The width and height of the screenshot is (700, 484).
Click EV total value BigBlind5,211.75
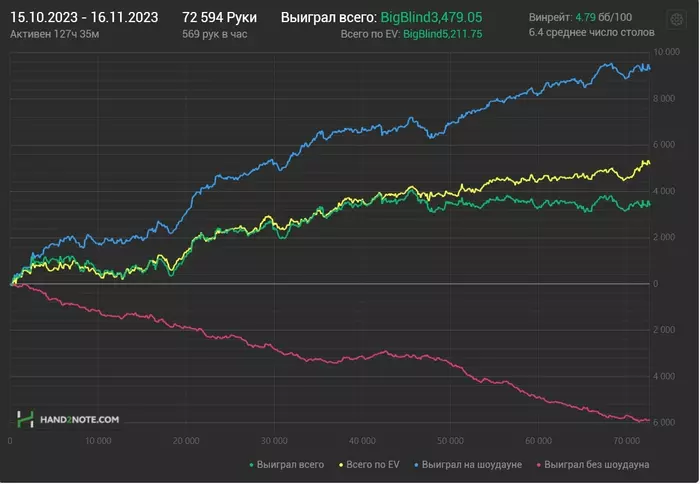(x=442, y=34)
